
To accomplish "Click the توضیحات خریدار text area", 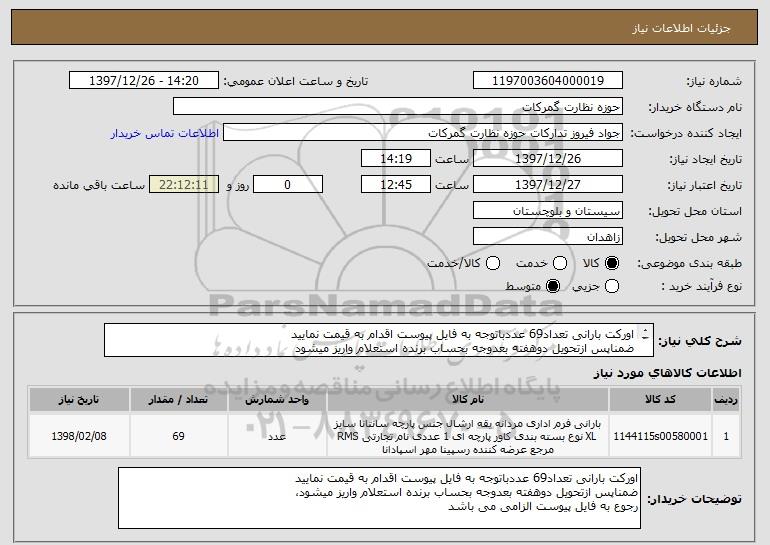I will [379, 498].
